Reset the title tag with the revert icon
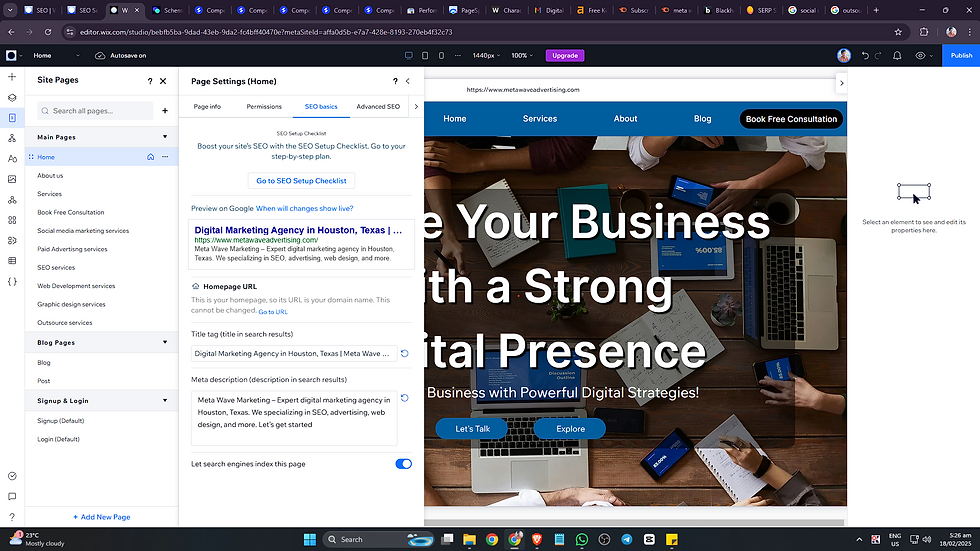This screenshot has height=551, width=980. 404,354
